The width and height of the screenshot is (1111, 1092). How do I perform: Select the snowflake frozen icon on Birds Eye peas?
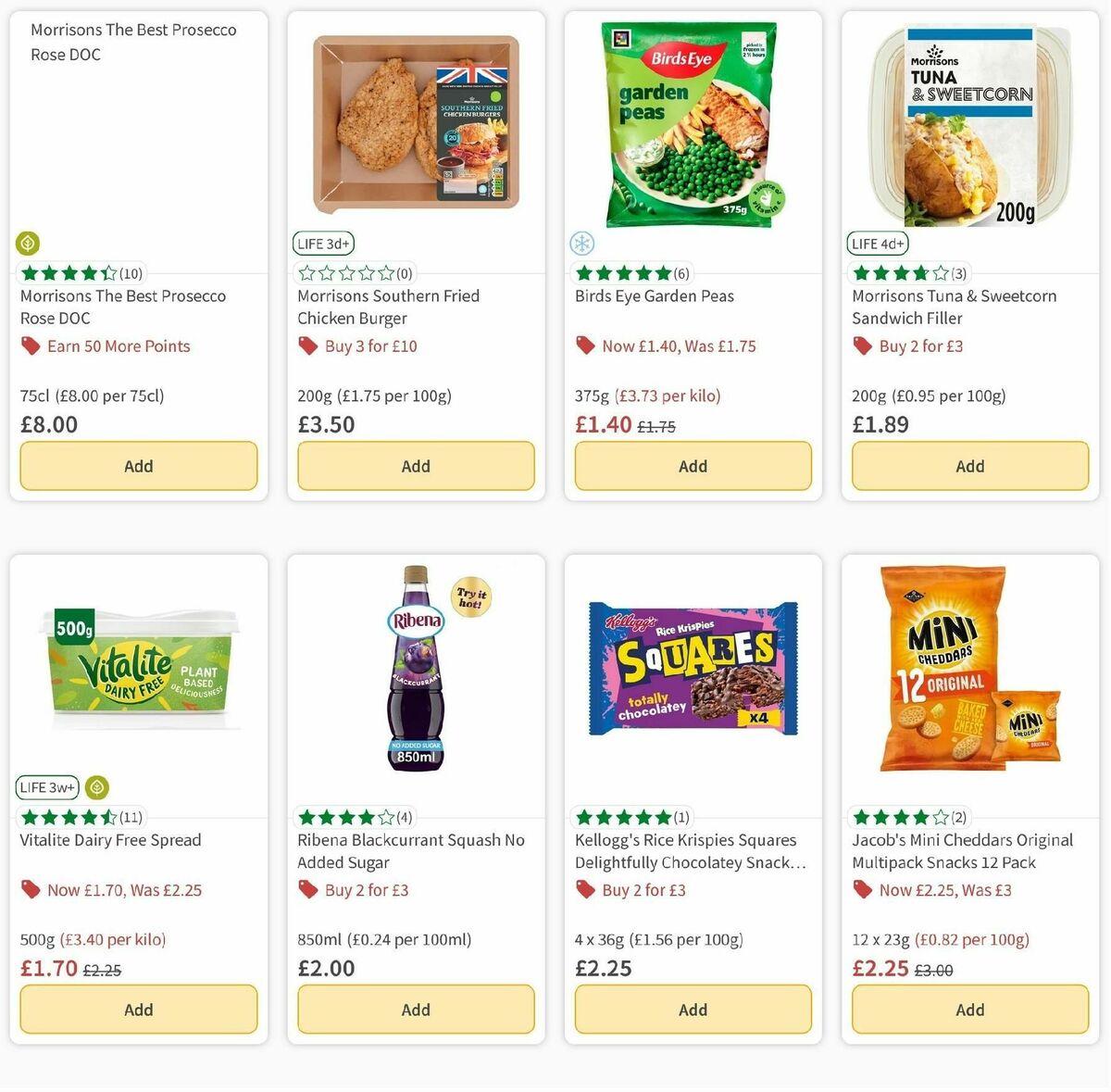tap(581, 243)
